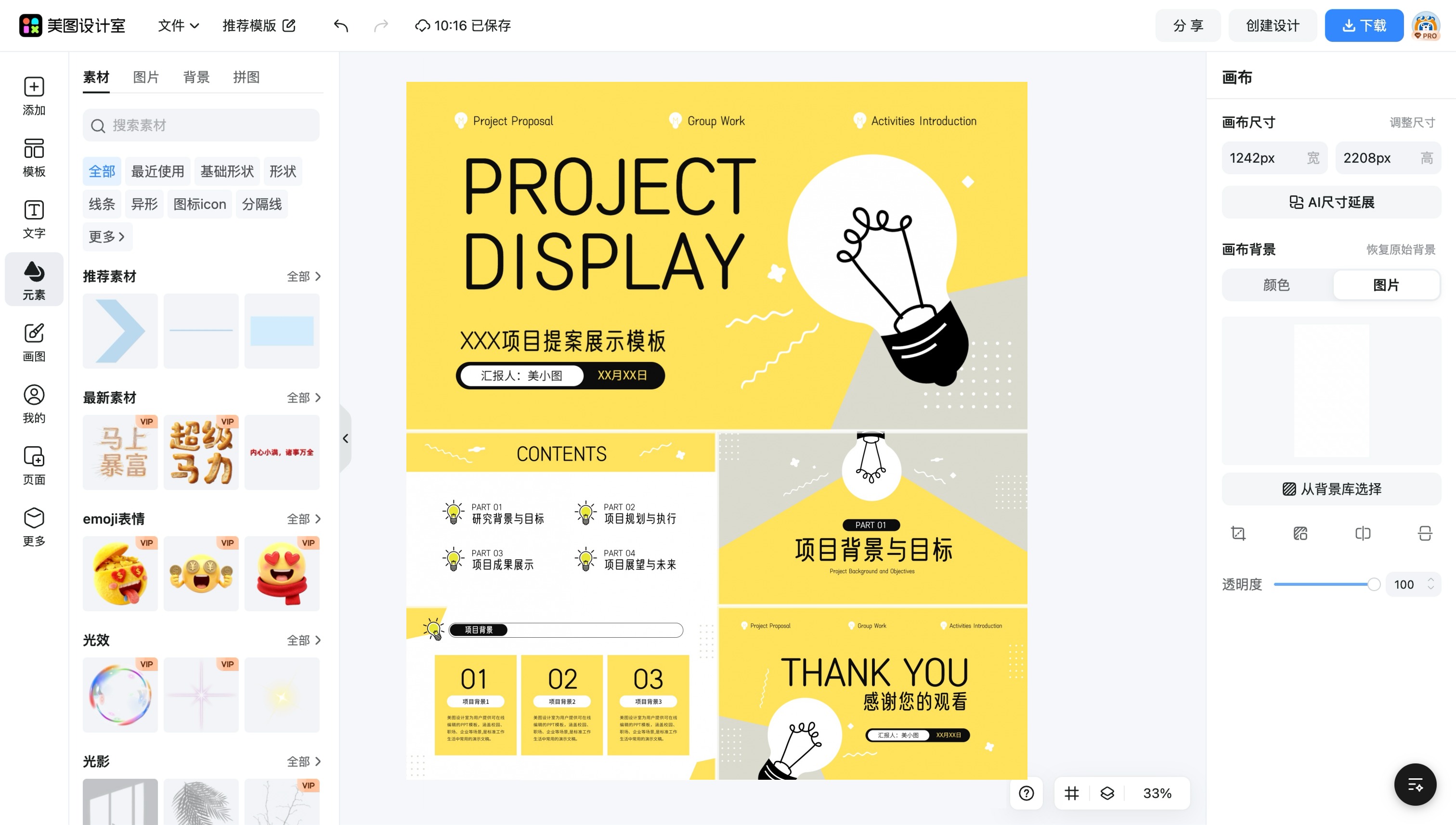Open the 元素 elements panel
The image size is (1456, 825).
tap(34, 280)
